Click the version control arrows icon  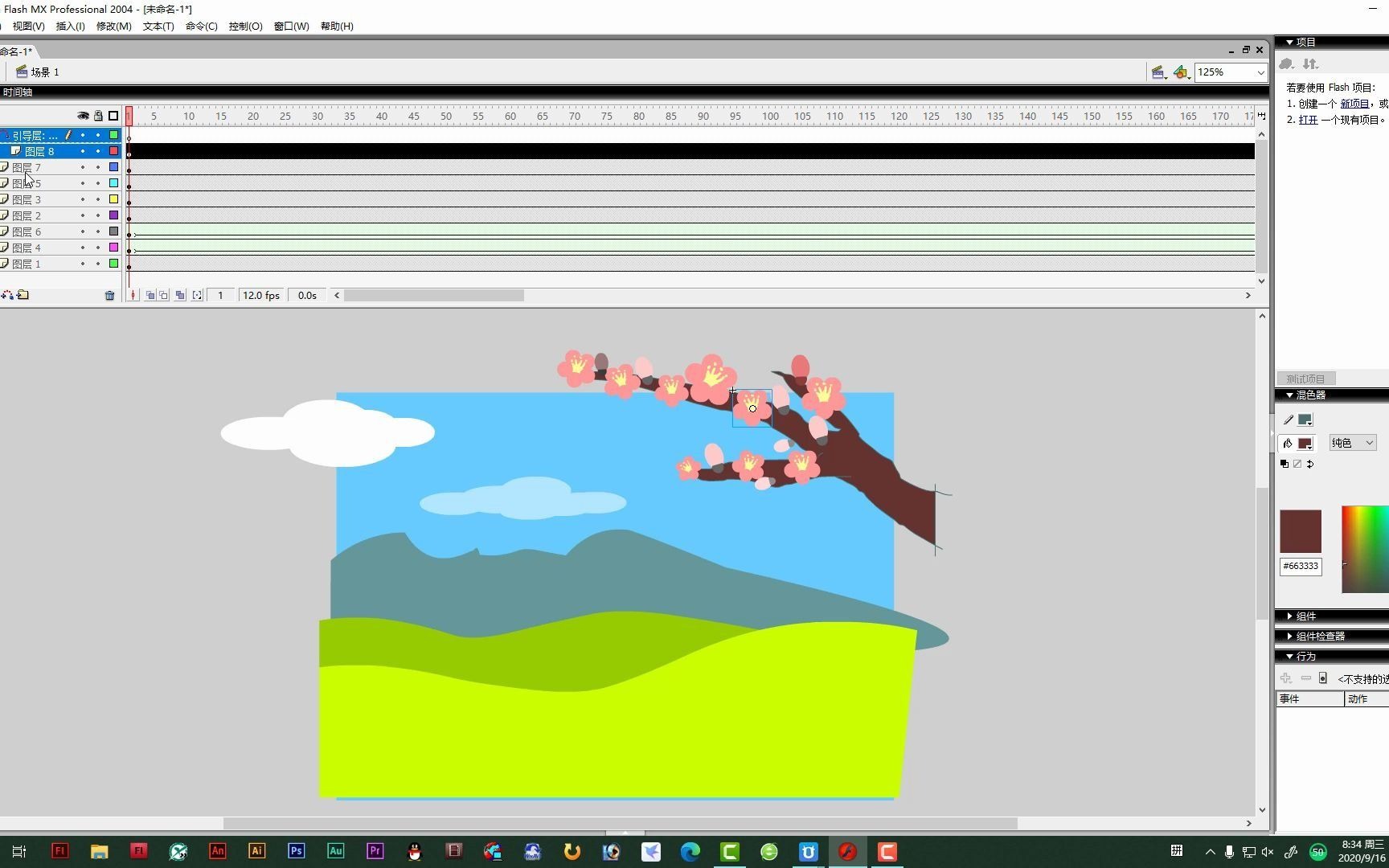[x=1310, y=63]
